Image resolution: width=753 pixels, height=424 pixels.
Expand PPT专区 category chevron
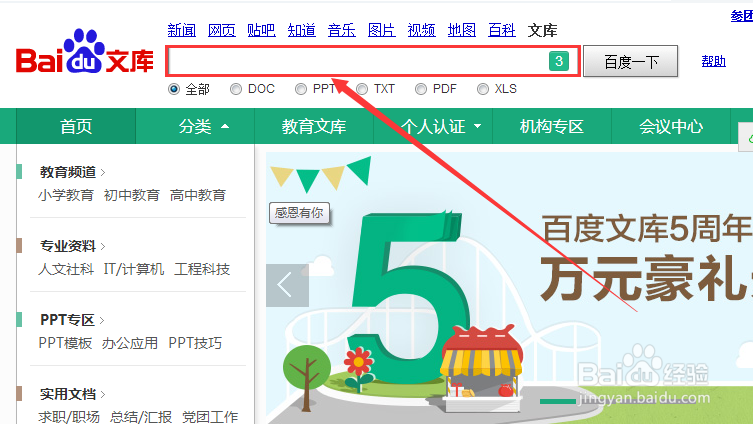click(x=102, y=320)
